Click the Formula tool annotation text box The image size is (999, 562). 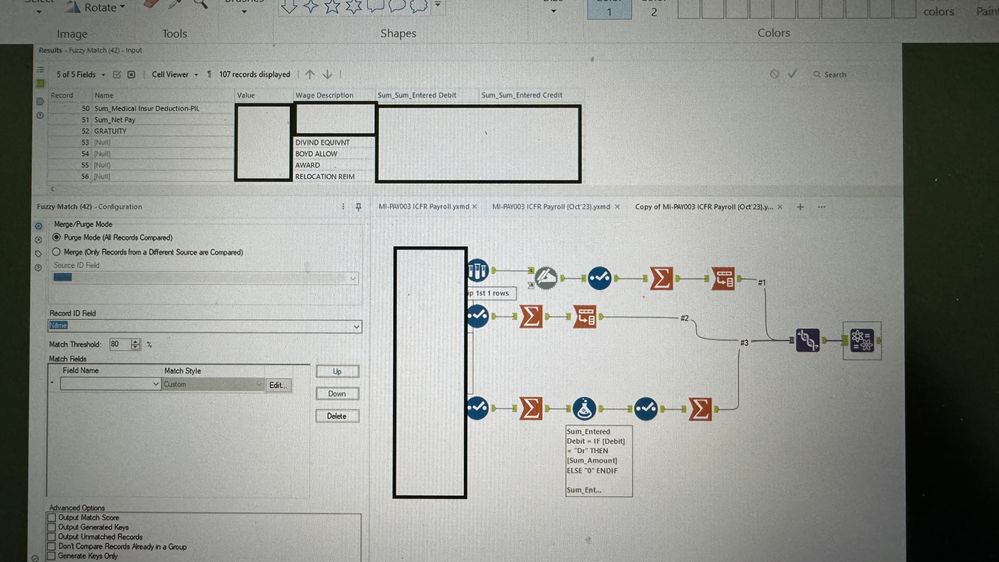point(599,461)
